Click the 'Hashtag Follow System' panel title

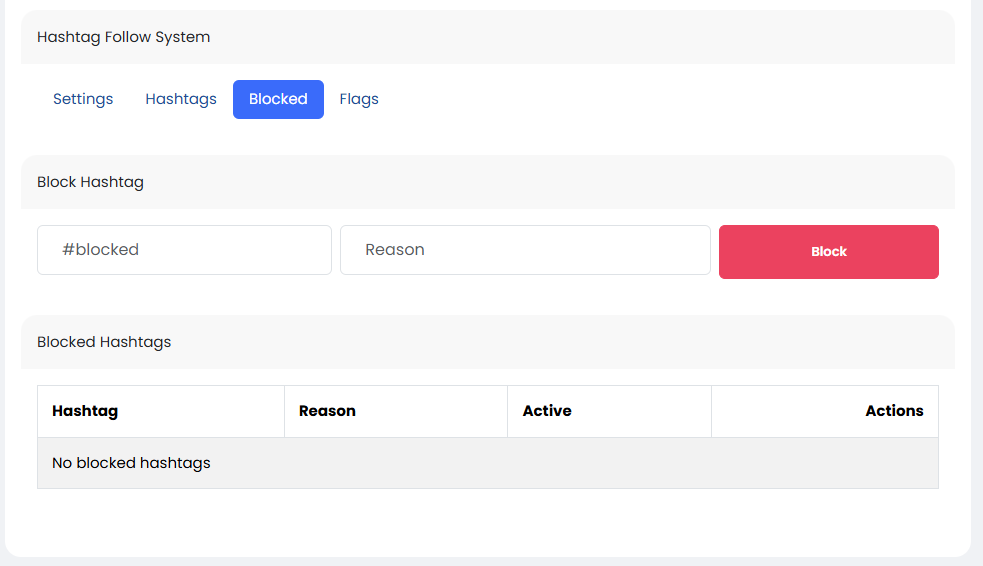tap(124, 37)
